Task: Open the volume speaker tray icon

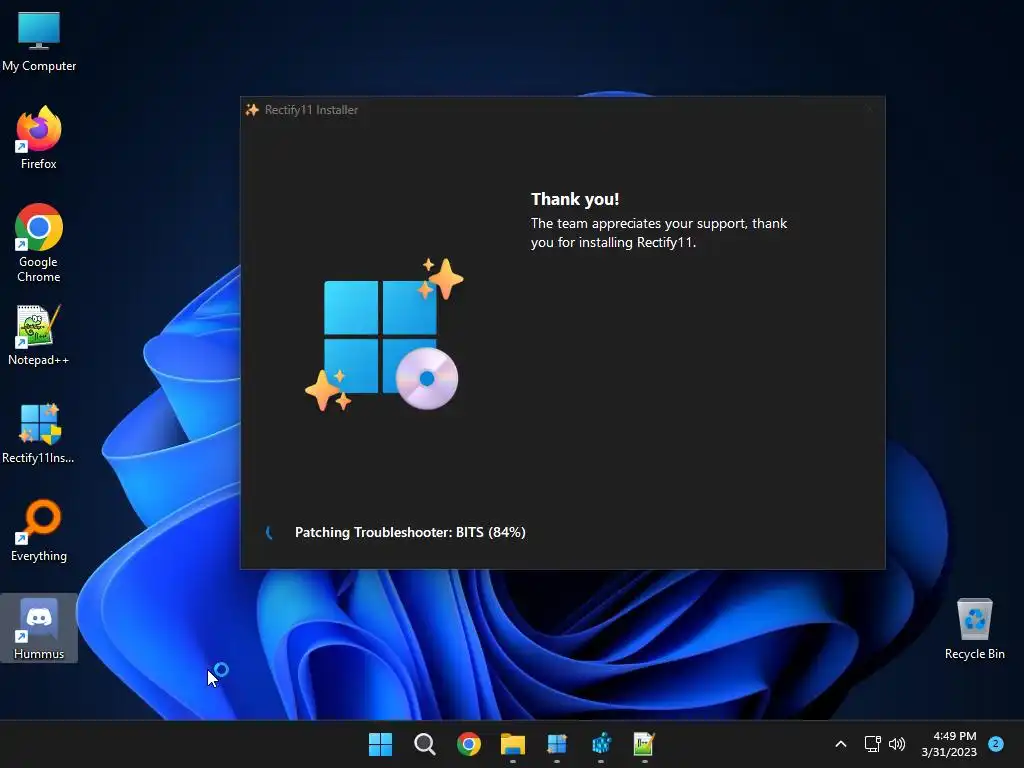Action: [897, 744]
